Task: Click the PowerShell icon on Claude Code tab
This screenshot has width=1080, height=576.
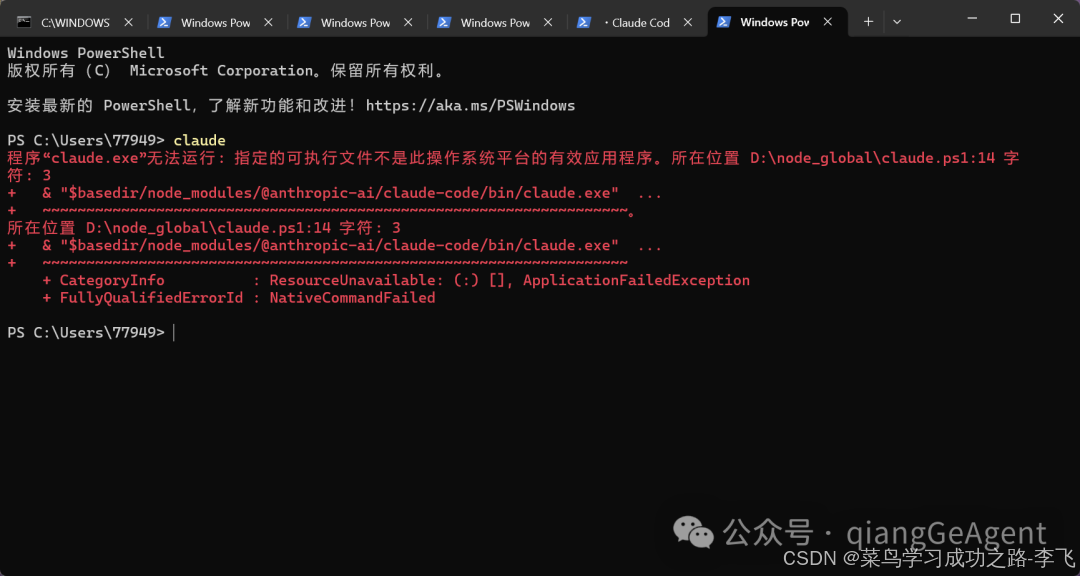Action: tap(583, 22)
